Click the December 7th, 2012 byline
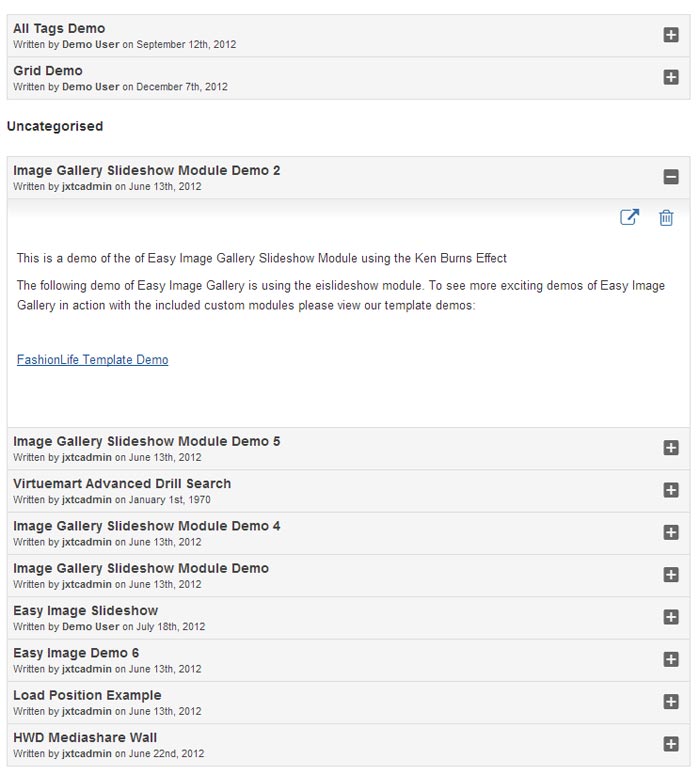 (121, 87)
